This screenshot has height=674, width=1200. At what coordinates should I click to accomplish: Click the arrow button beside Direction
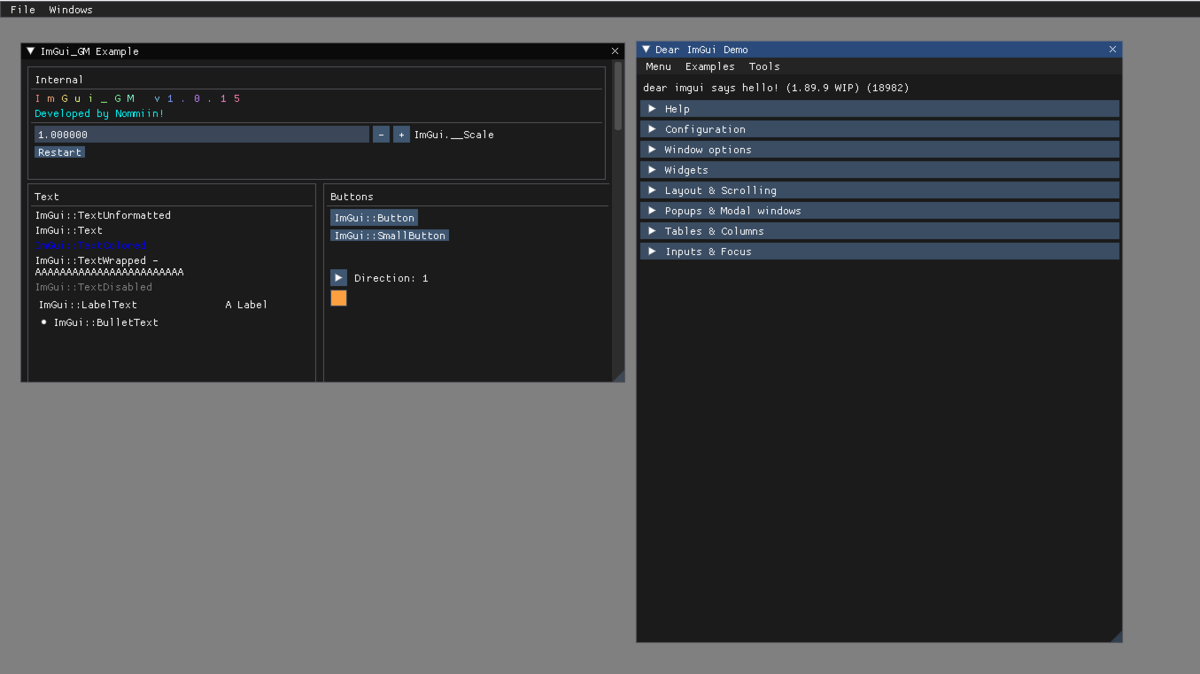pyautogui.click(x=338, y=277)
